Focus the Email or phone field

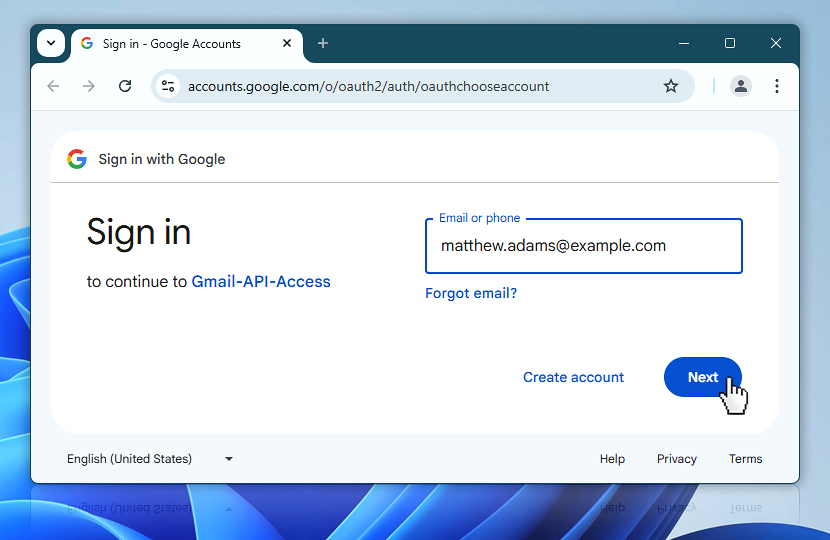584,246
